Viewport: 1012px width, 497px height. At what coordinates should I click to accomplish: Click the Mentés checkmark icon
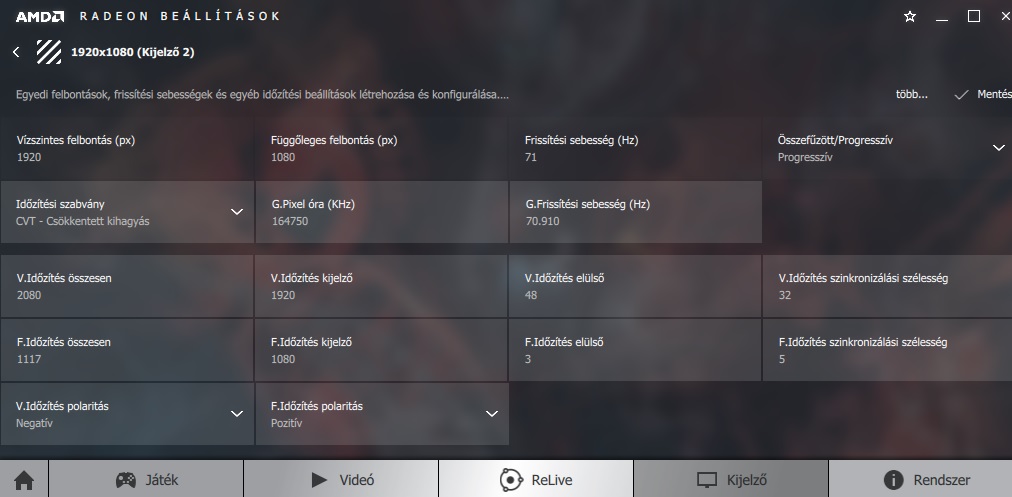pyautogui.click(x=961, y=95)
